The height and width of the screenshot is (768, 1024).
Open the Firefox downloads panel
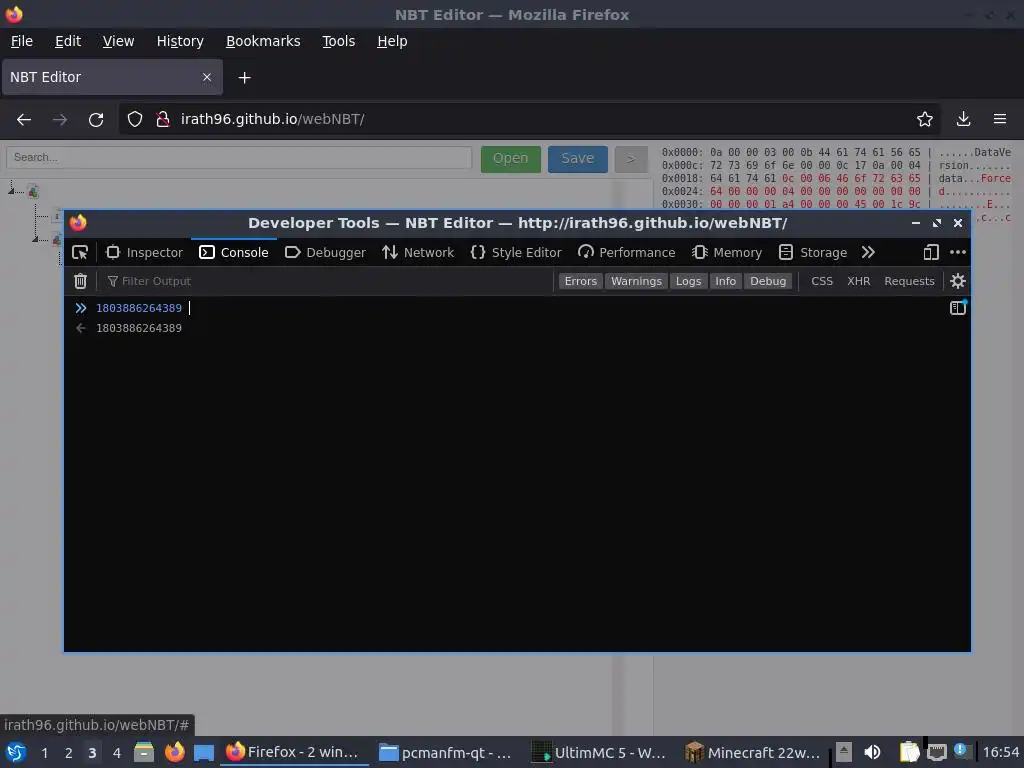pos(963,120)
